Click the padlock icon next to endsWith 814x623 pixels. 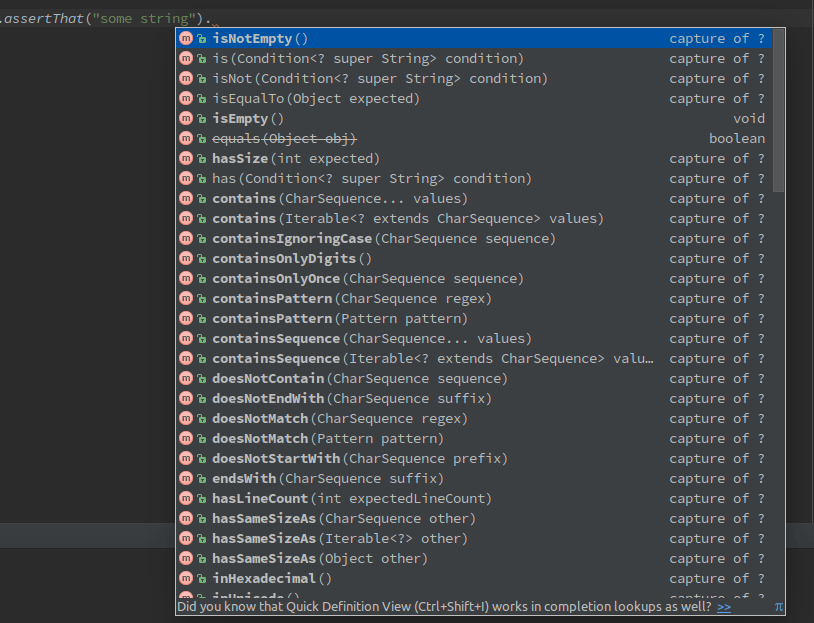point(200,478)
